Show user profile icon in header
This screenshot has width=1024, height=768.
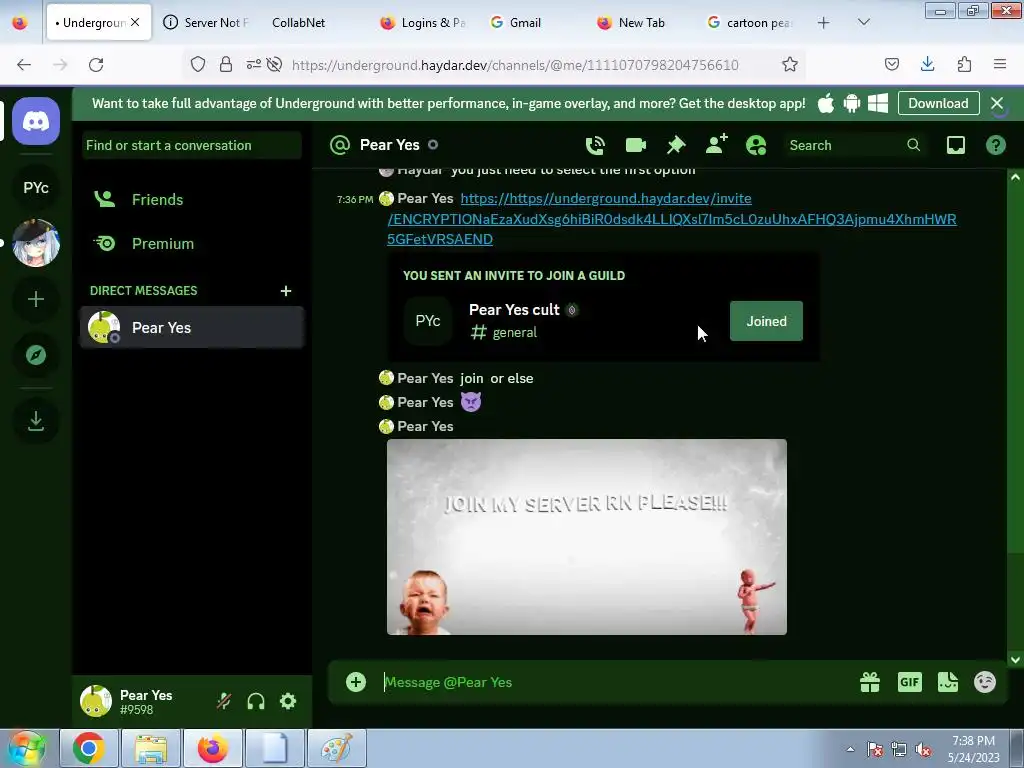756,145
